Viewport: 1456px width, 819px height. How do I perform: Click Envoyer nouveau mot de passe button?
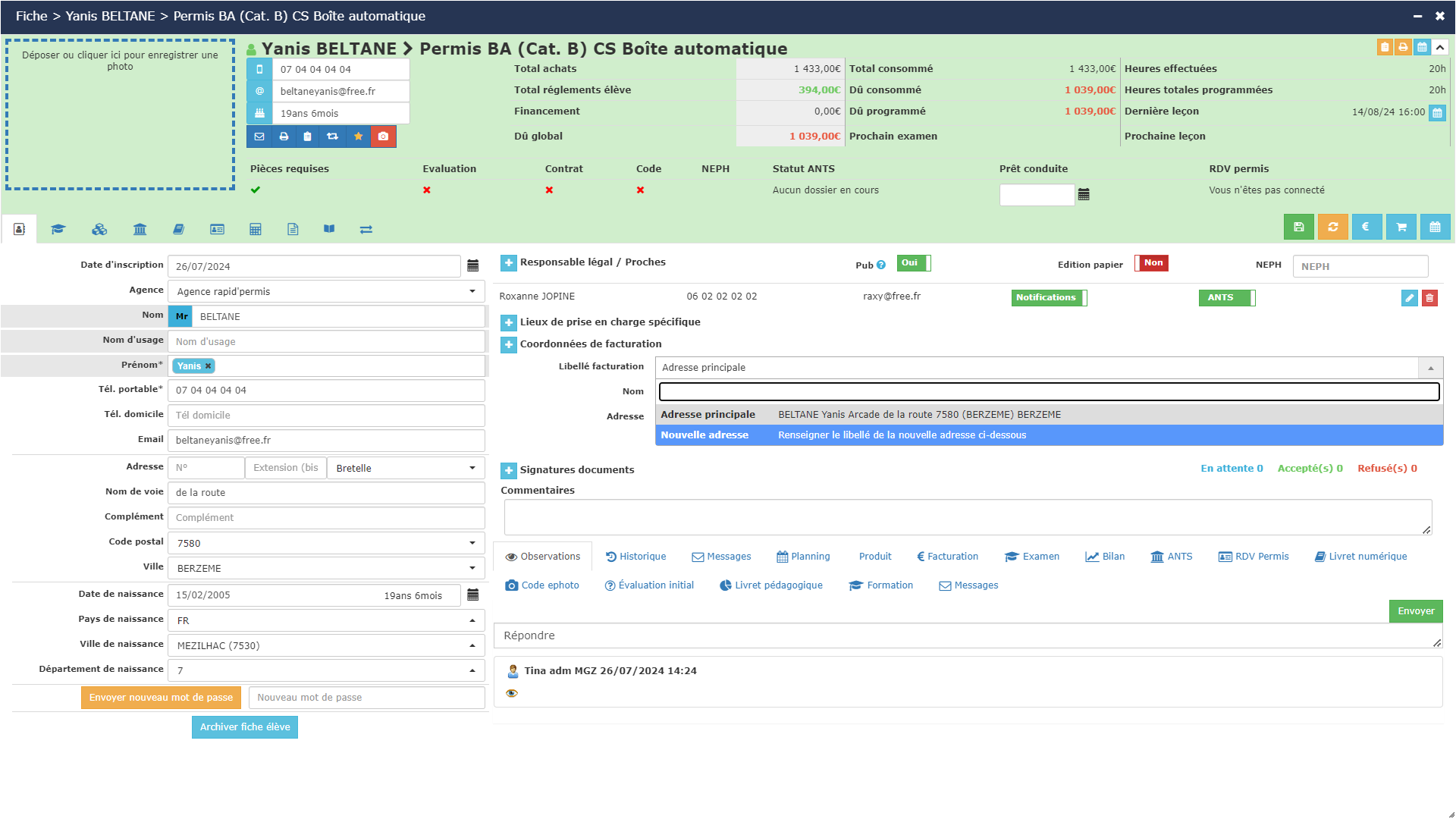coord(161,698)
